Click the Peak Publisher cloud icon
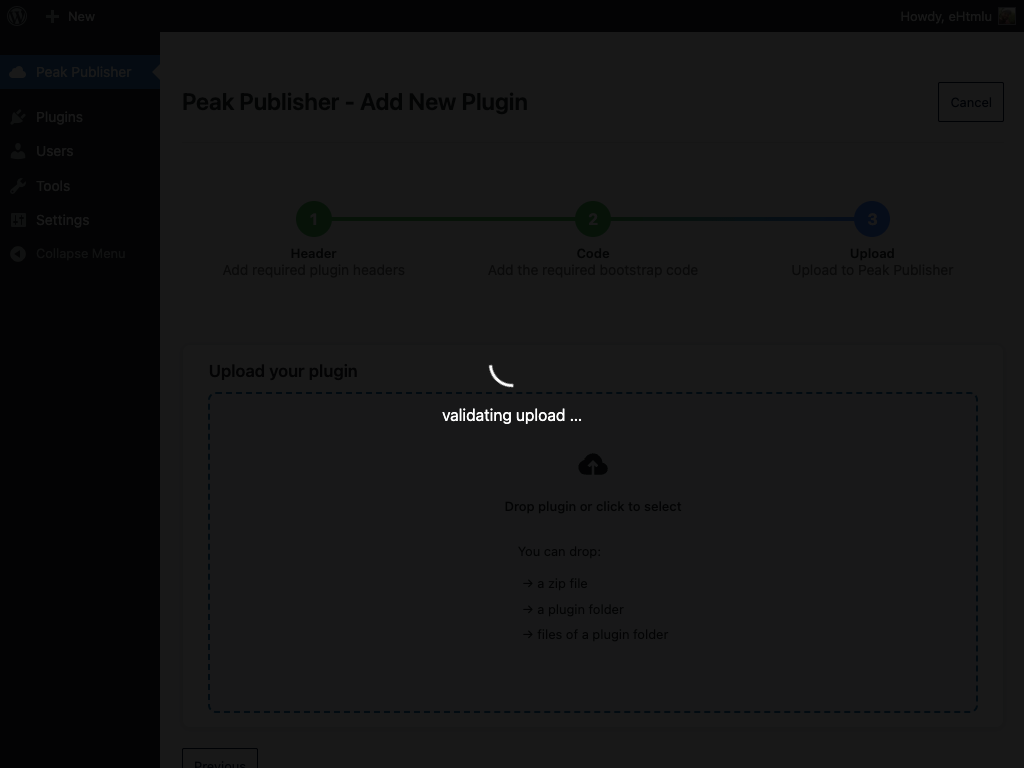This screenshot has width=1024, height=768. pos(18,71)
